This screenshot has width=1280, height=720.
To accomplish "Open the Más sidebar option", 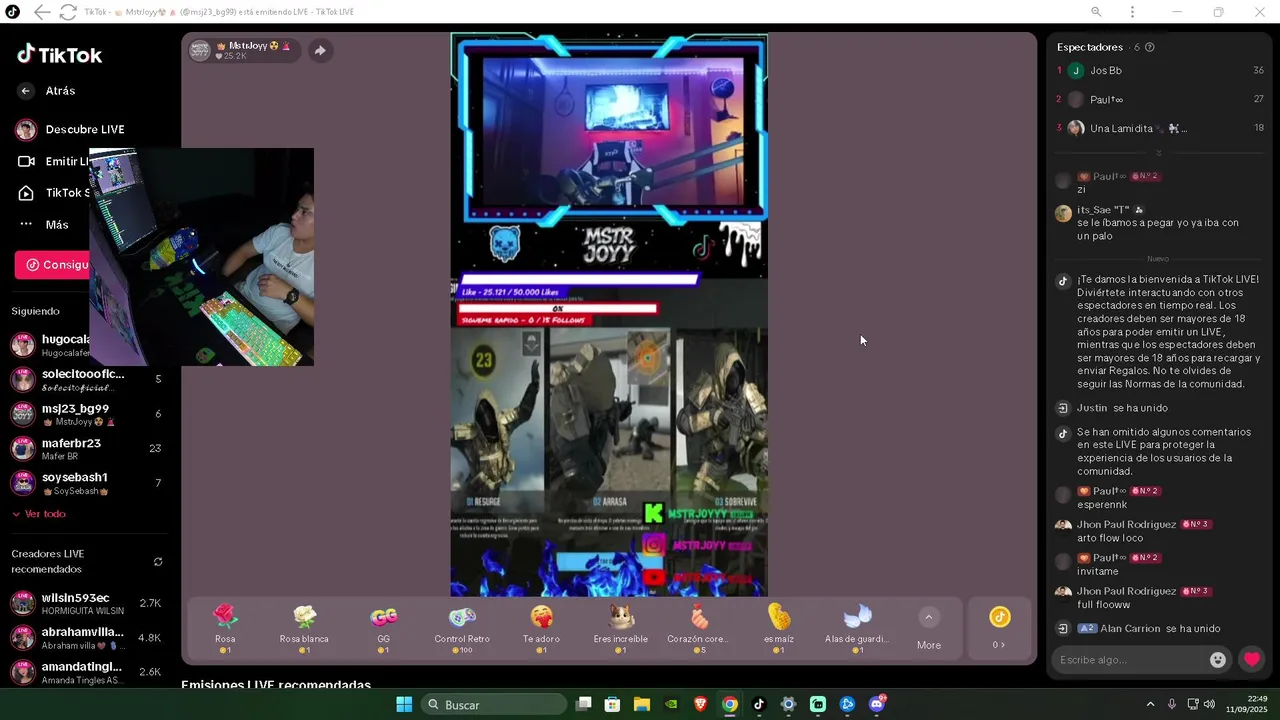I will [44, 225].
